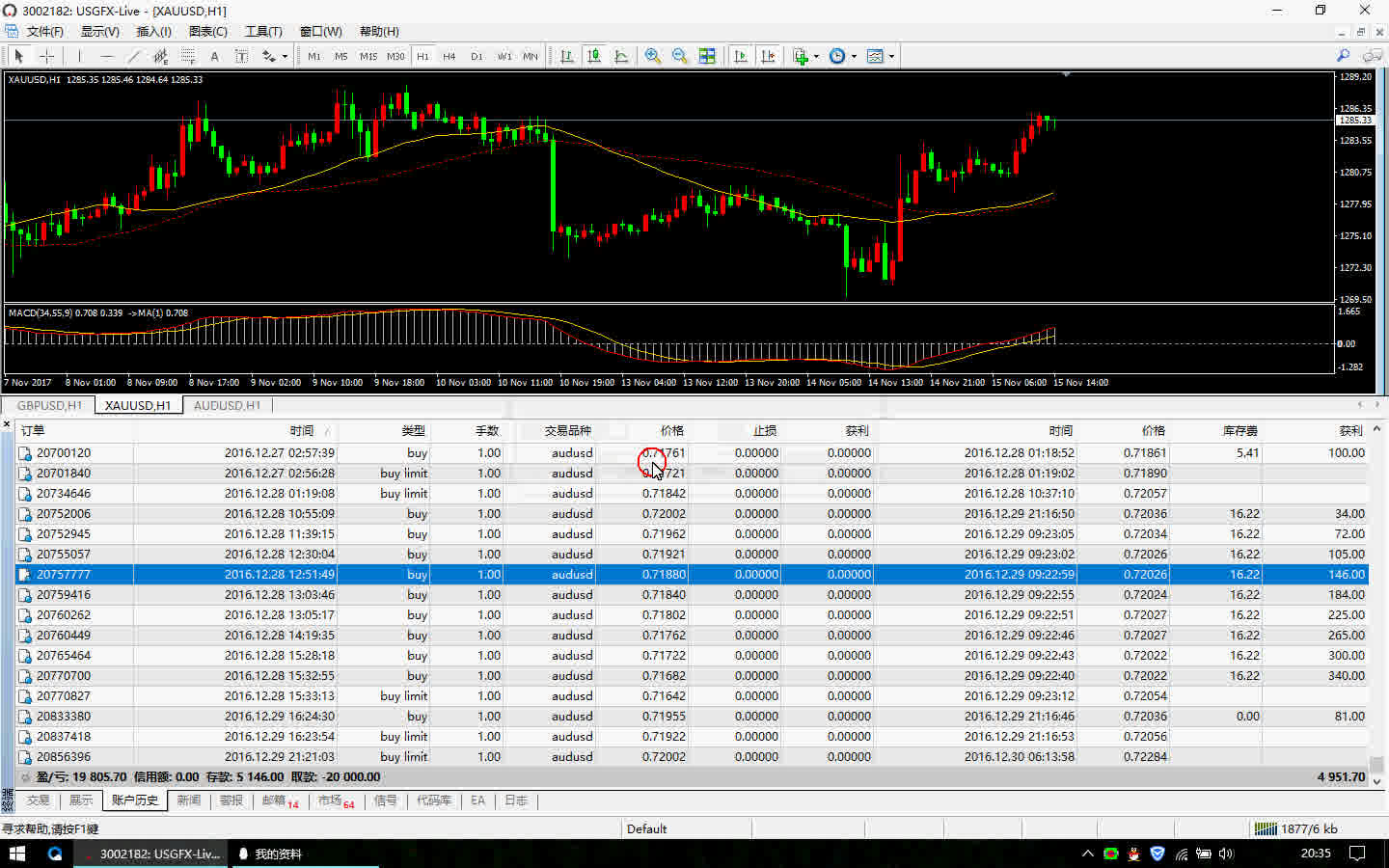Open the search magnifier in toolbar
Viewport: 1389px width, 868px height.
pos(1343,56)
